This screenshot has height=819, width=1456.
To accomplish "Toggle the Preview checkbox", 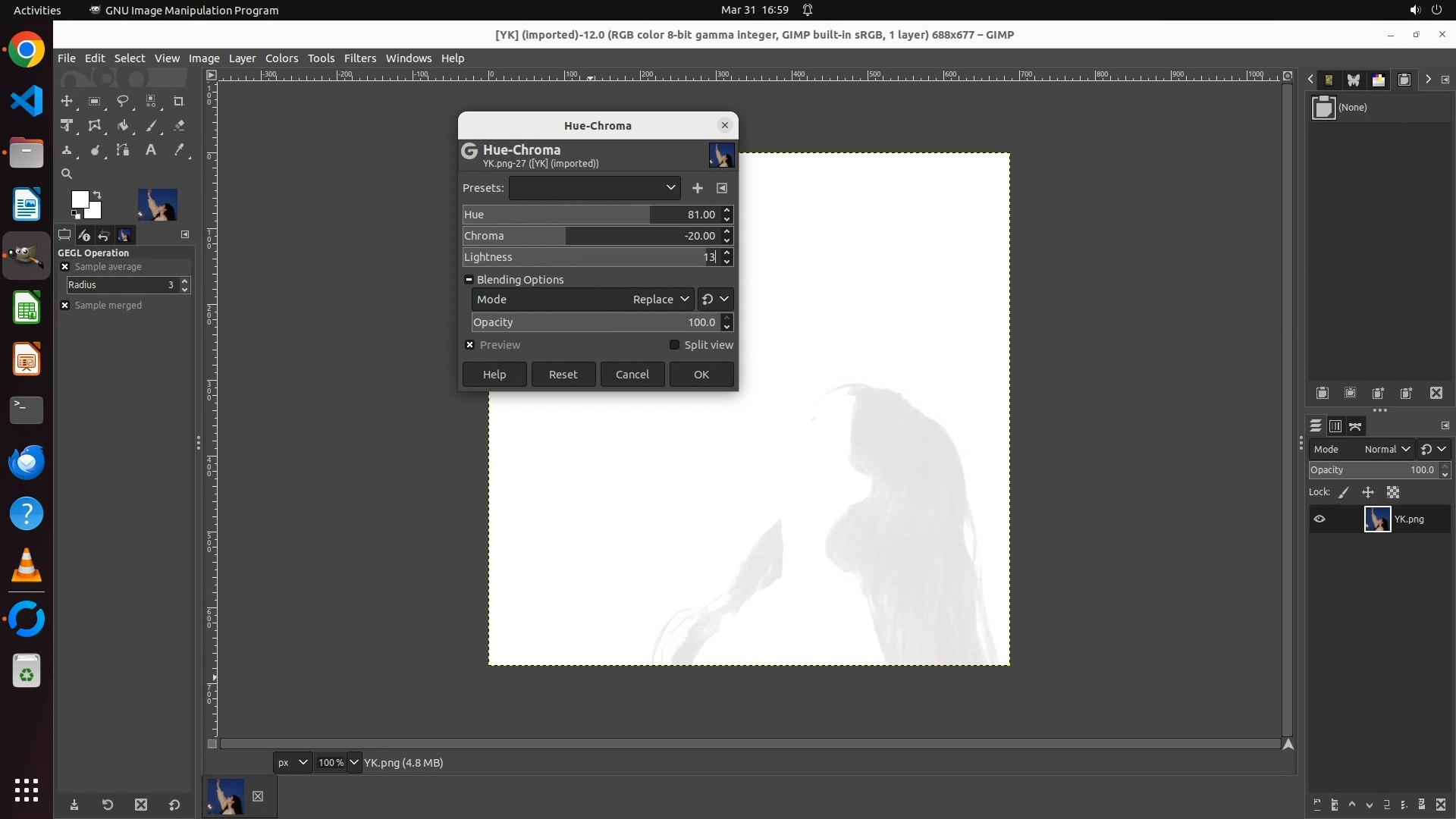I will tap(470, 345).
